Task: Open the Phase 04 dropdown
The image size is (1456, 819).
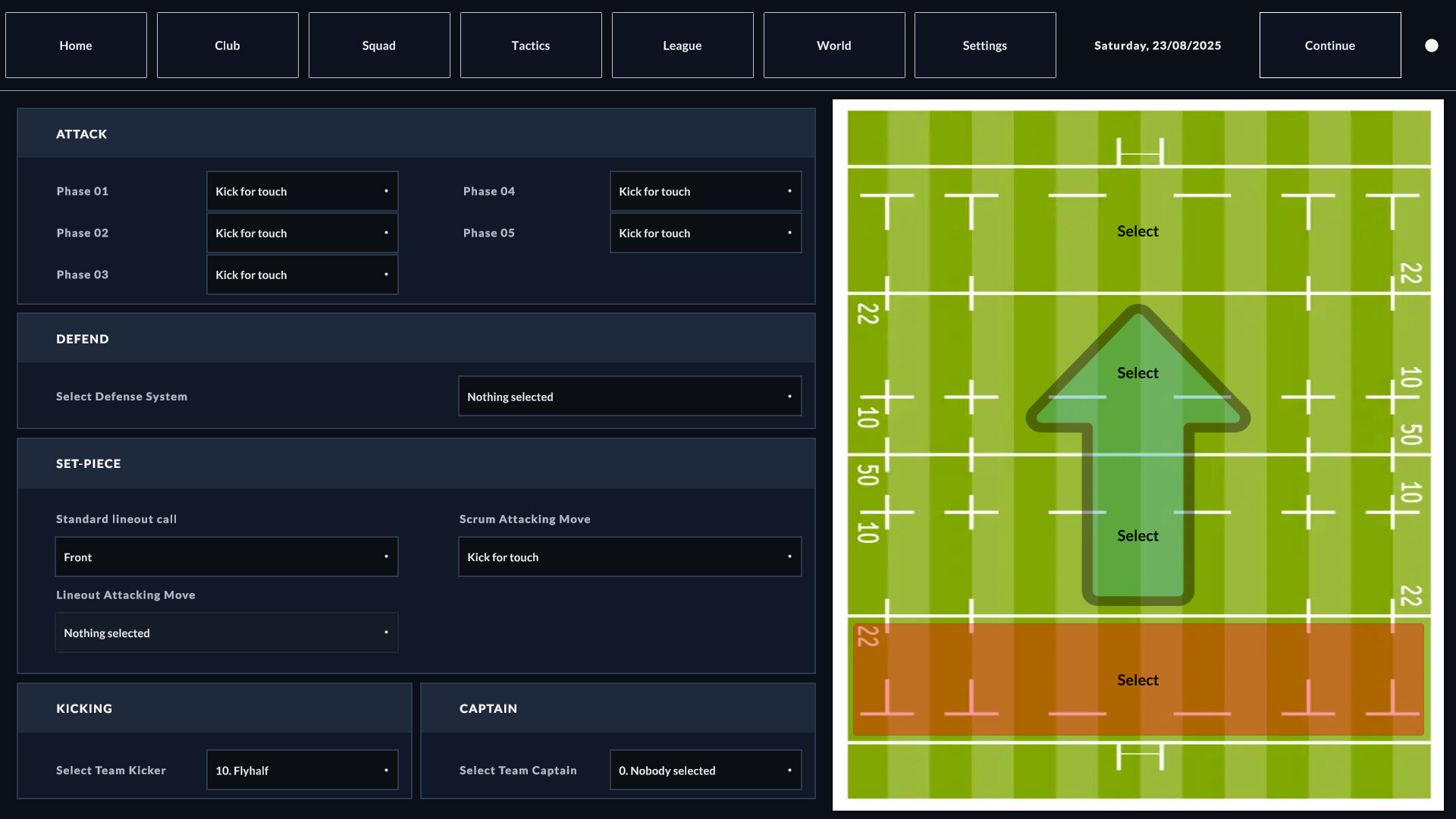Action: click(704, 191)
